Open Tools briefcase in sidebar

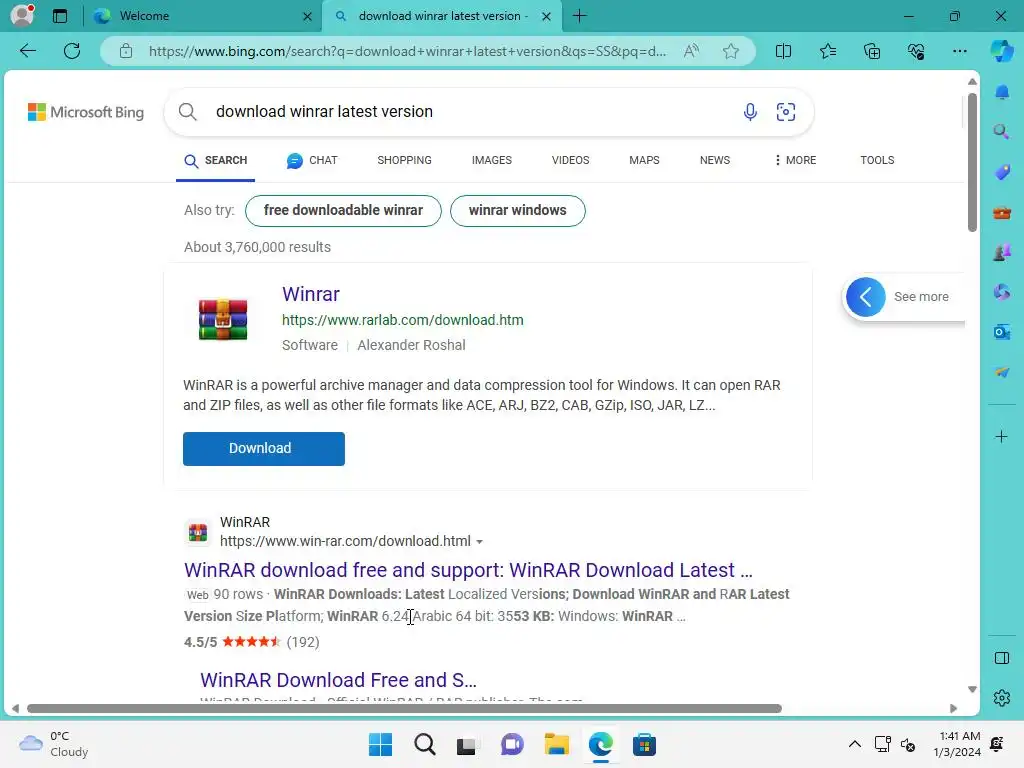(1002, 213)
